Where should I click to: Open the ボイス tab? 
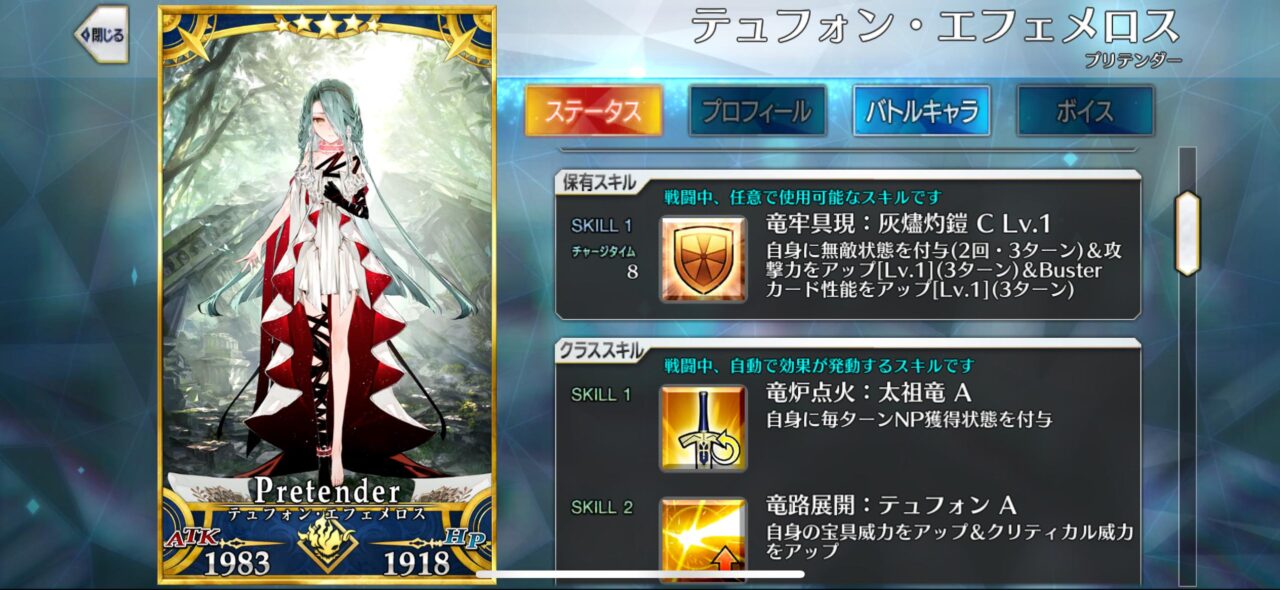tap(1085, 111)
